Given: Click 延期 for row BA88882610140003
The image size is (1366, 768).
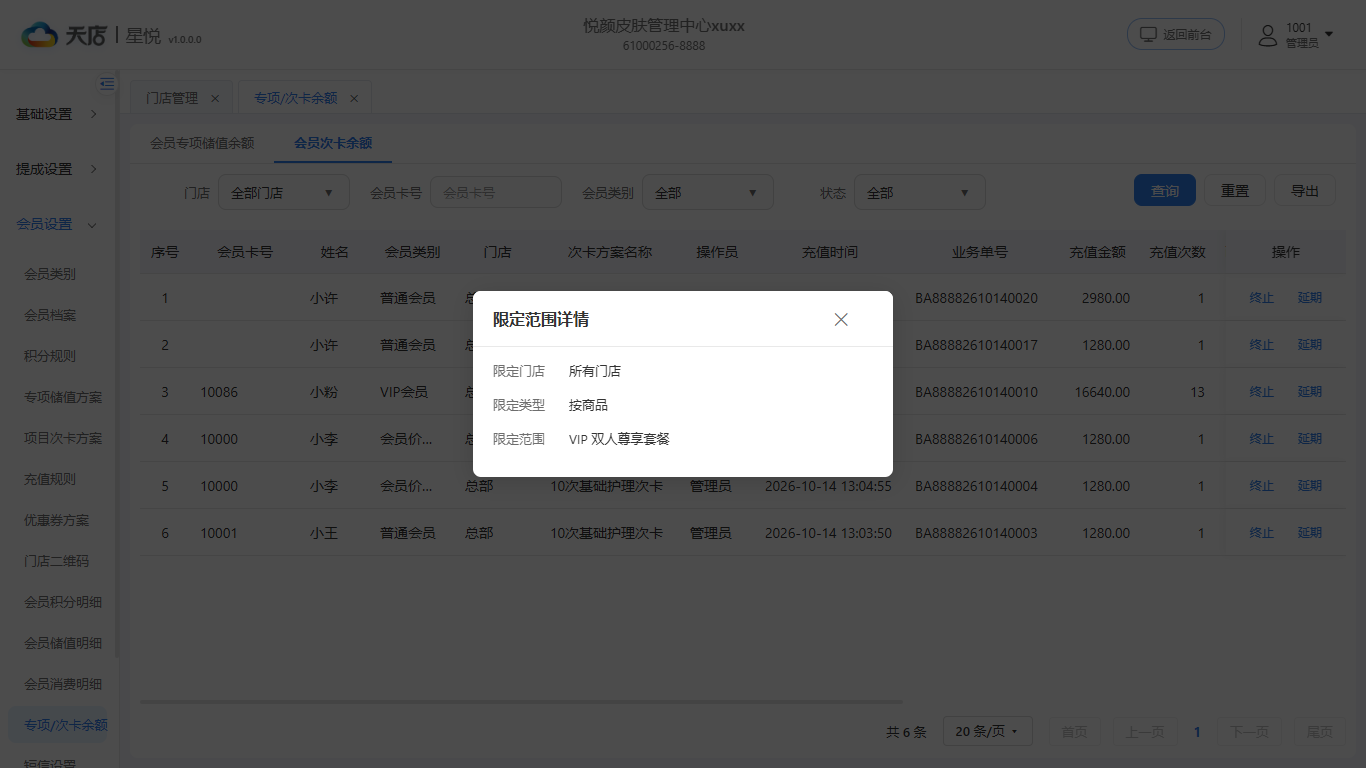Looking at the screenshot, I should click(x=1310, y=533).
